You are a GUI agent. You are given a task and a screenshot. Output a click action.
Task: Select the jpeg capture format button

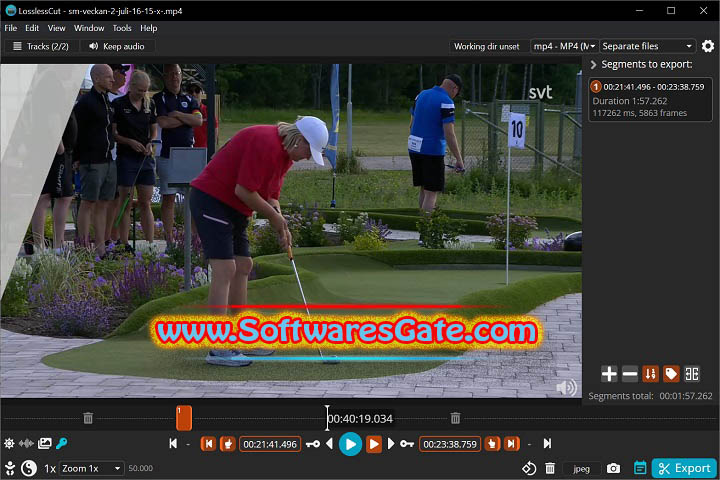[x=581, y=469]
